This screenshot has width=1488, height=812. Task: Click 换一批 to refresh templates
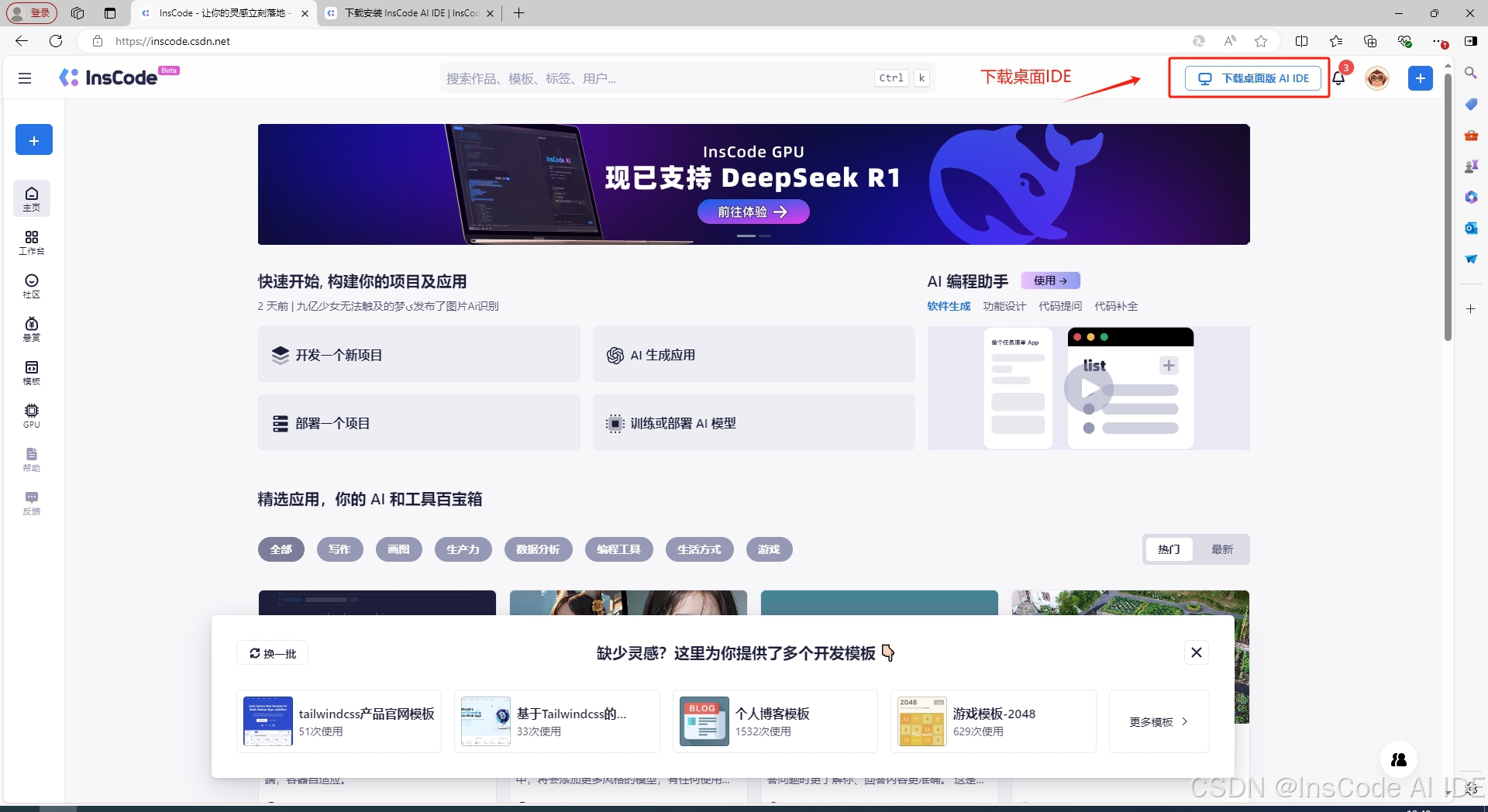pyautogui.click(x=273, y=653)
